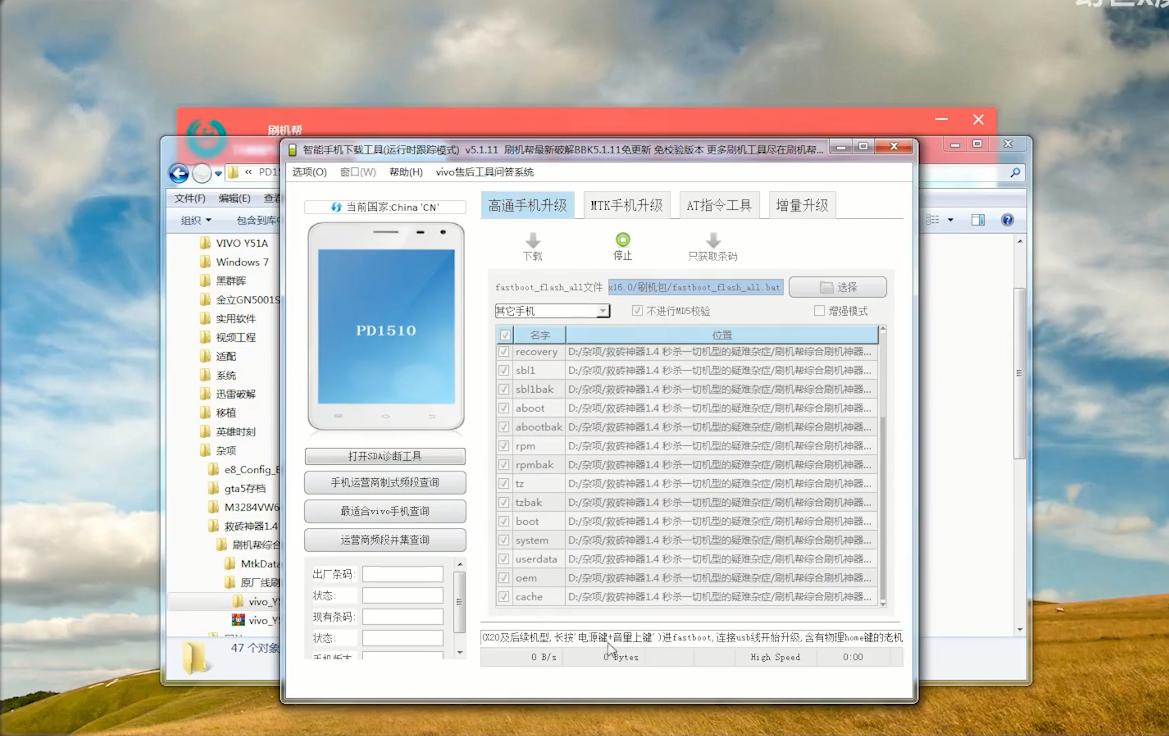This screenshot has height=736, width=1169.
Task: Click the 最适合vivo手机查询 button
Action: (x=385, y=512)
